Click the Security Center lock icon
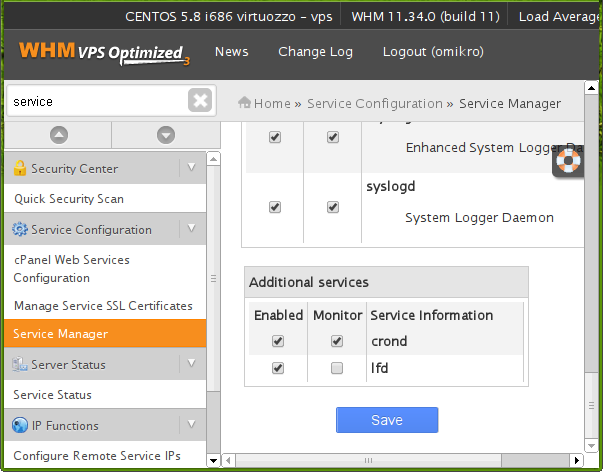The height and width of the screenshot is (472, 603). [x=20, y=168]
